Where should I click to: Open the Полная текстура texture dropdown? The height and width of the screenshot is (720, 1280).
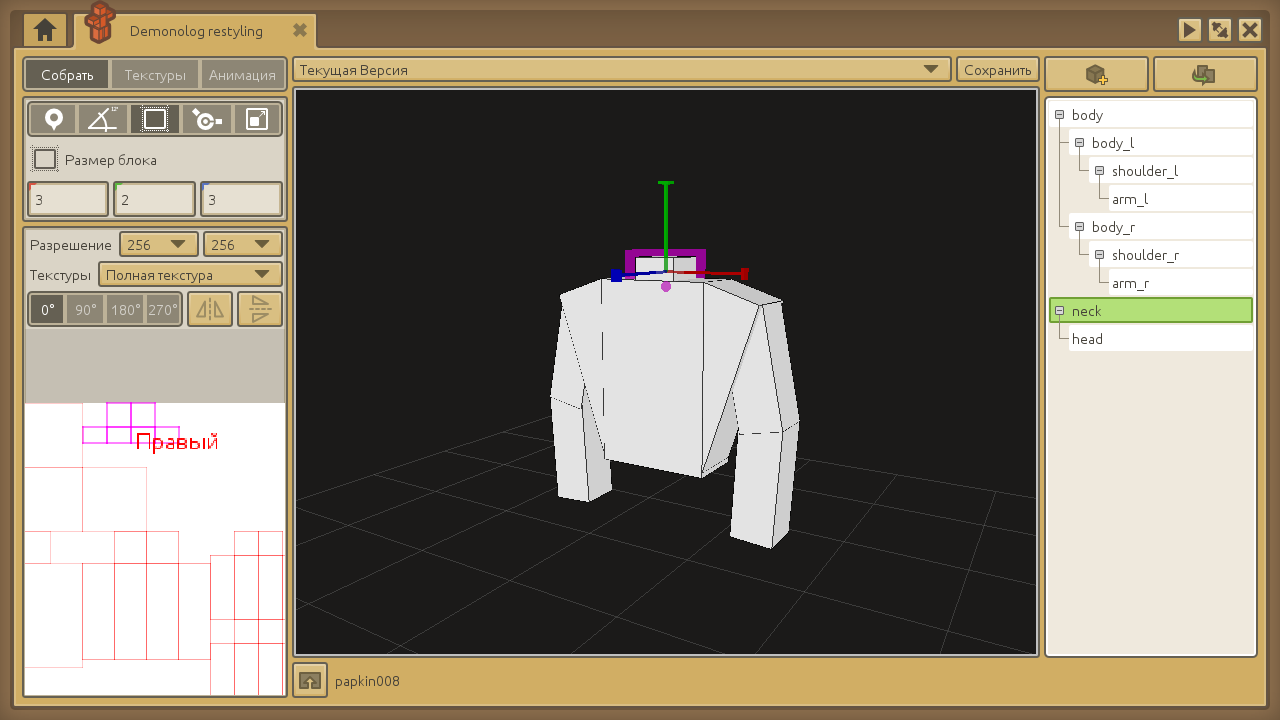[x=190, y=275]
